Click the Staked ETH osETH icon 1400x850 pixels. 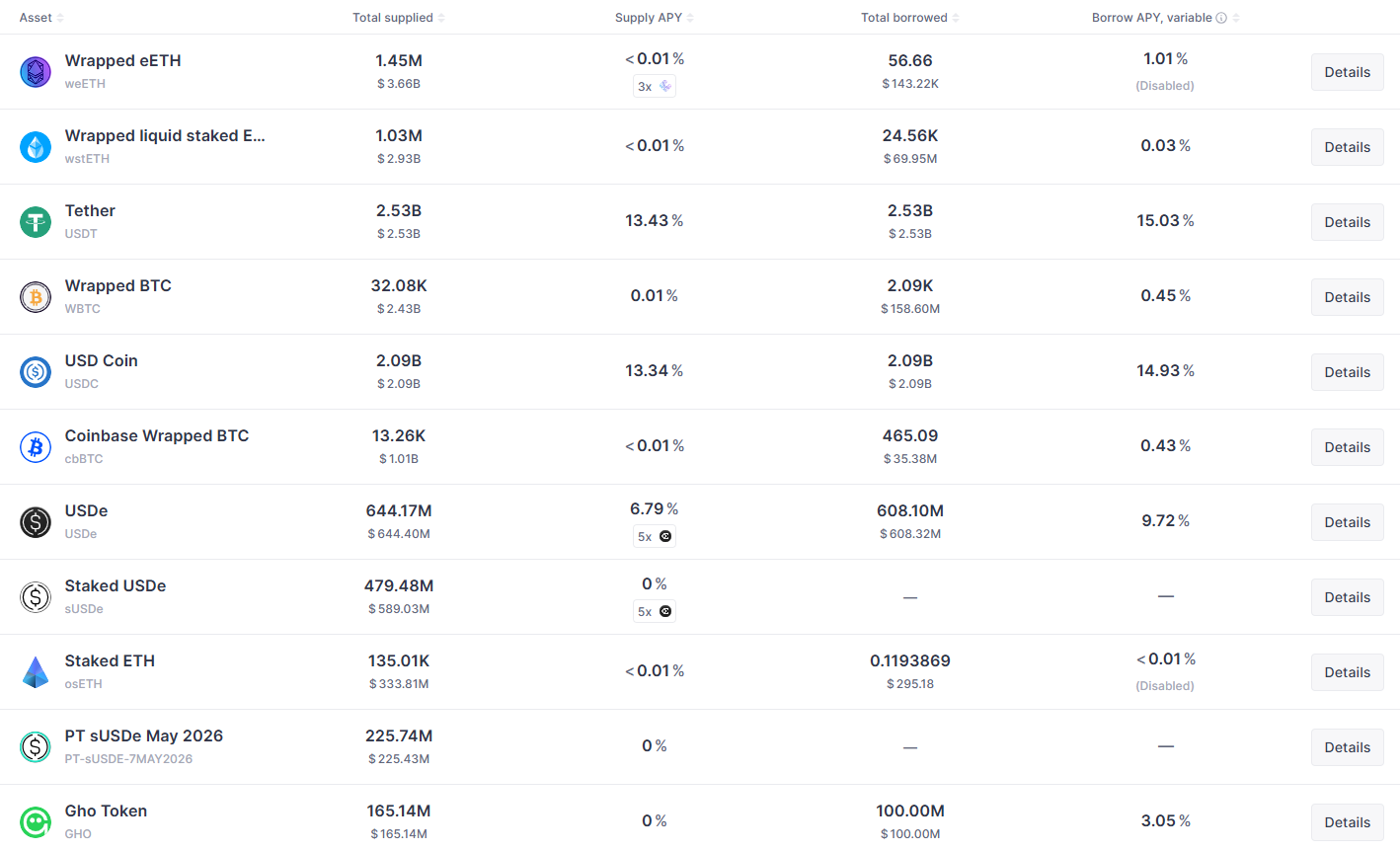point(36,672)
